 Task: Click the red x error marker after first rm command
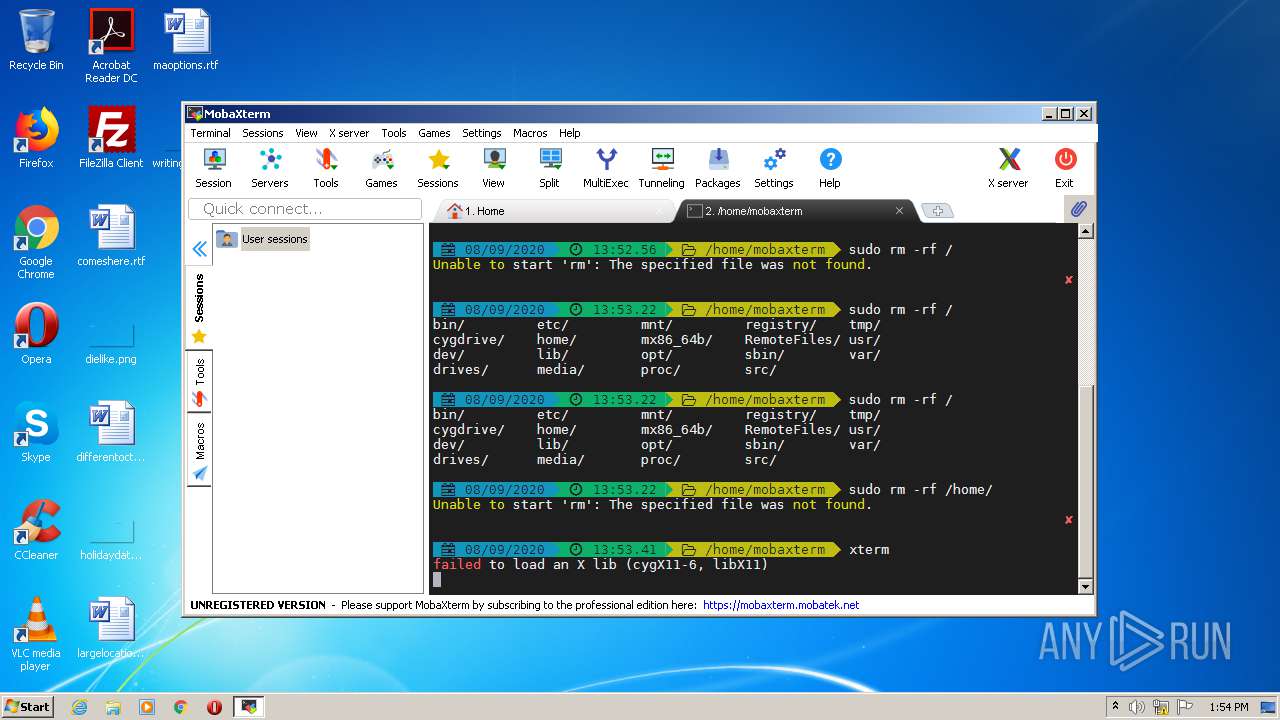point(1068,280)
